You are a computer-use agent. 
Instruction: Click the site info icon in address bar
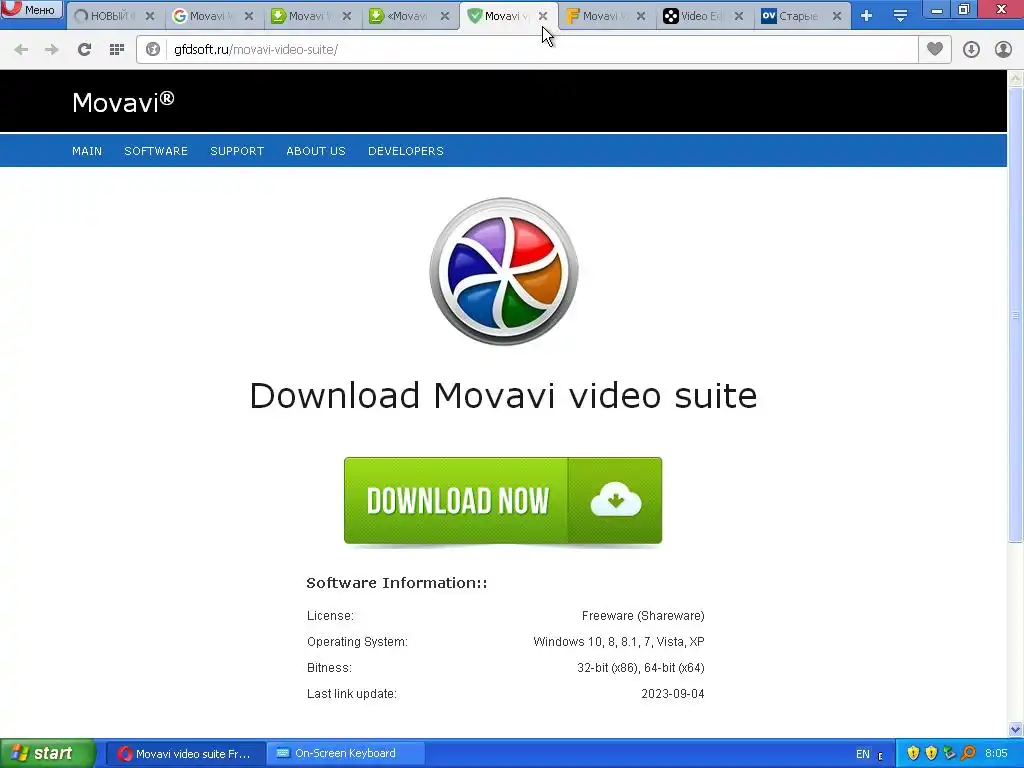(153, 50)
